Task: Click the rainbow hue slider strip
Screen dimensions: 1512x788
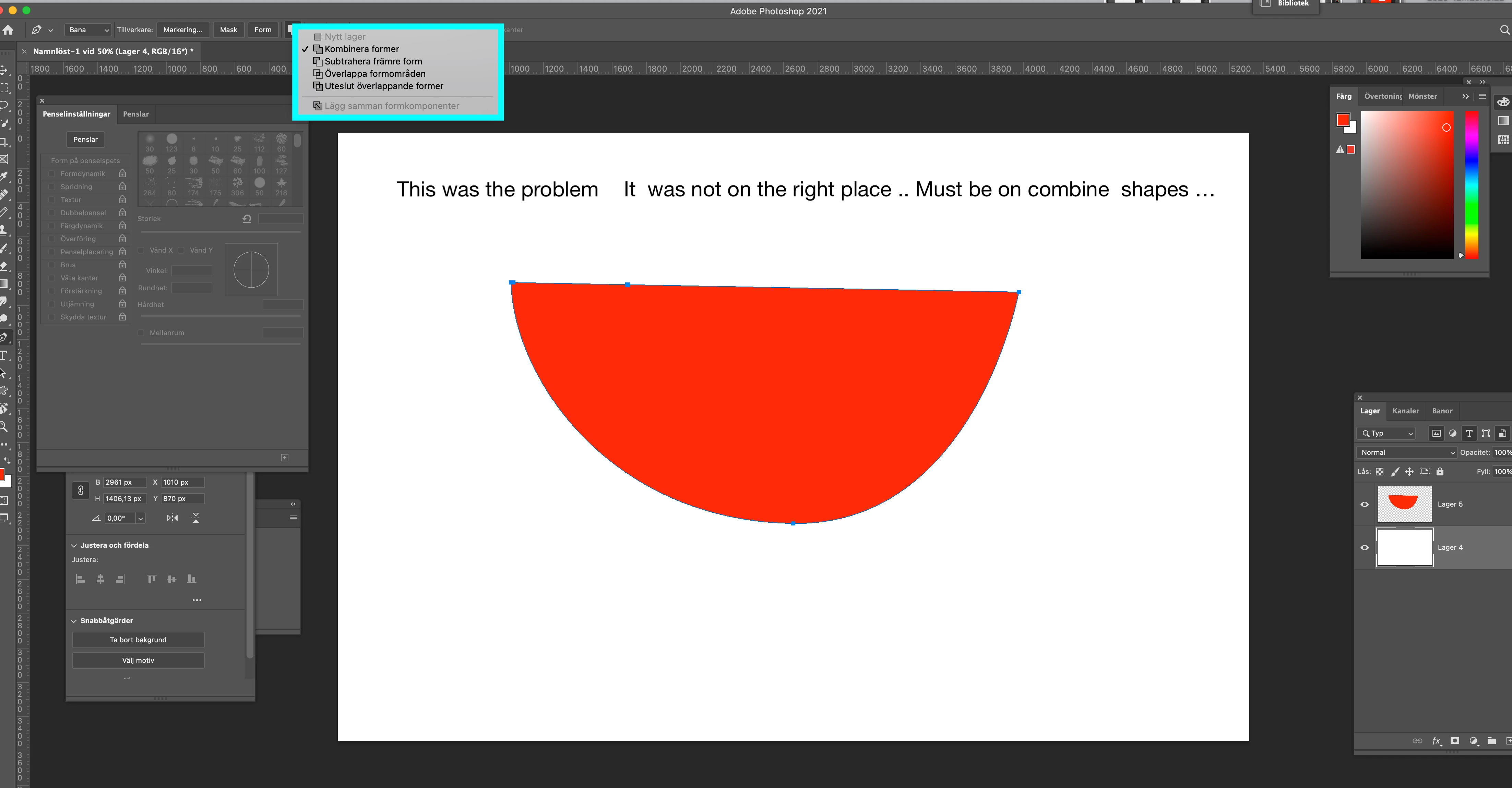Action: pyautogui.click(x=1472, y=185)
